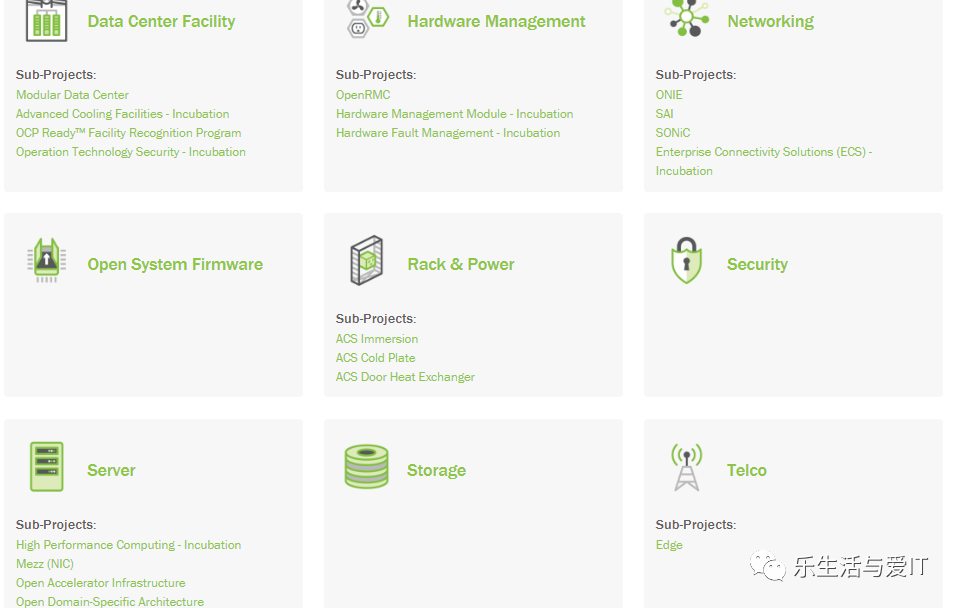This screenshot has height=608, width=959.
Task: Click the Telco antenna tower icon
Action: click(x=686, y=467)
